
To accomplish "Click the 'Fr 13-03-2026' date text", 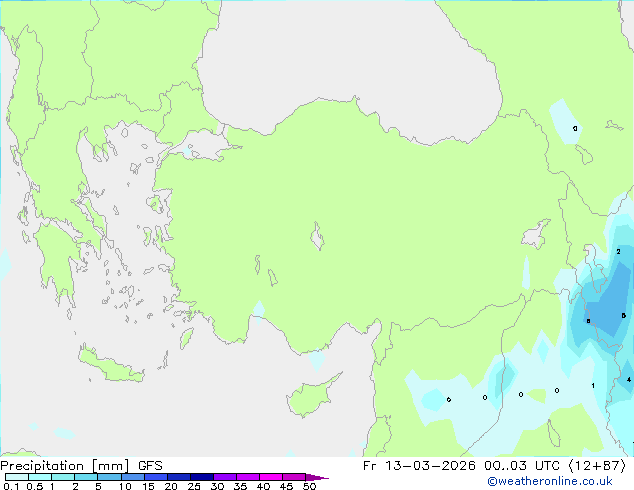I will click(x=419, y=466).
